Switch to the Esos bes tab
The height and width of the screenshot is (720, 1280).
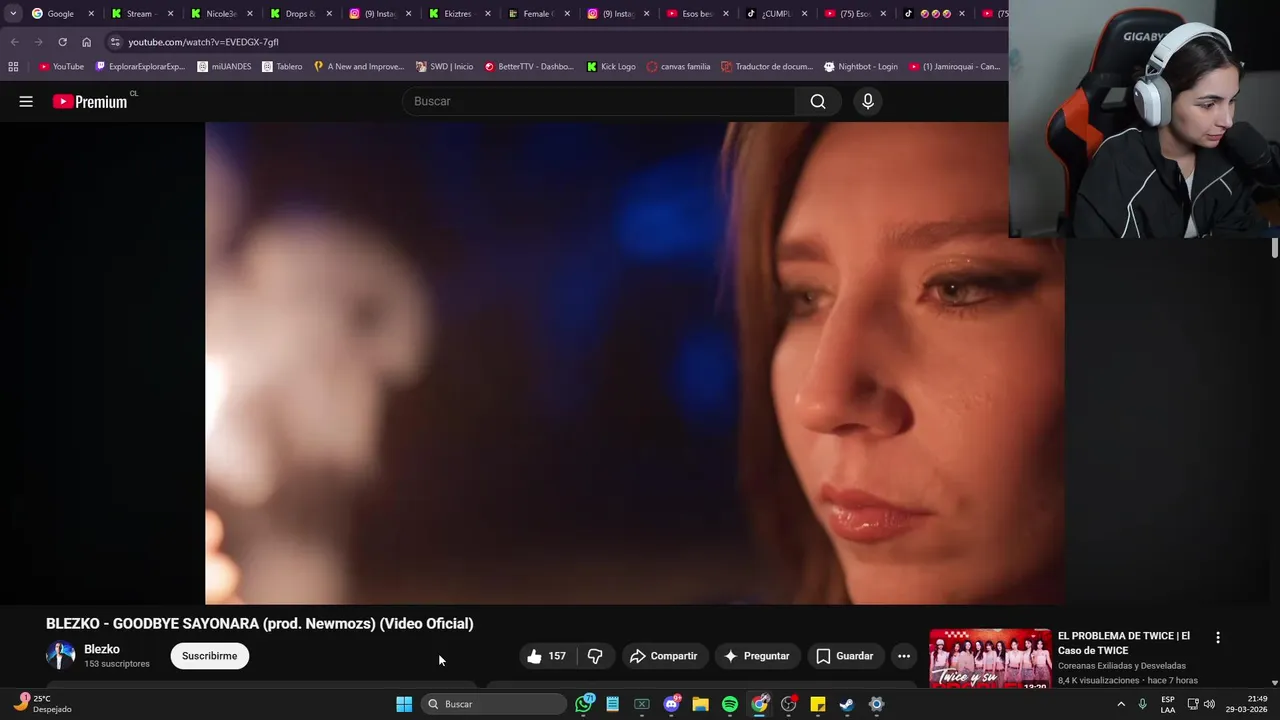(695, 14)
